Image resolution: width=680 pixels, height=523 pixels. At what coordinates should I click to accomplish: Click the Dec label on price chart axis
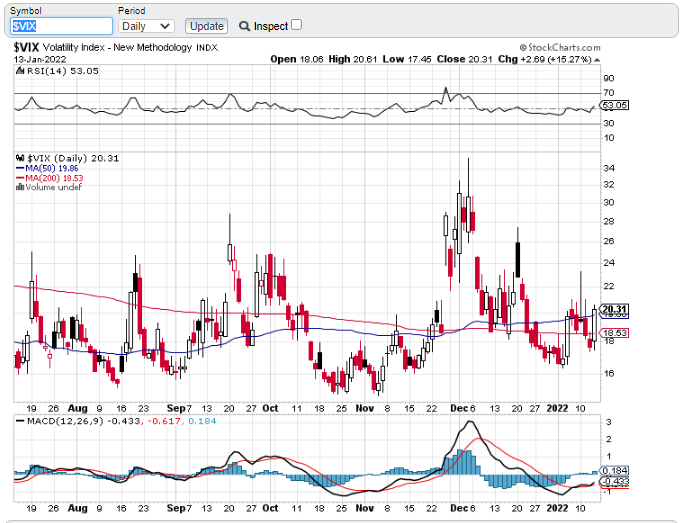(x=459, y=409)
